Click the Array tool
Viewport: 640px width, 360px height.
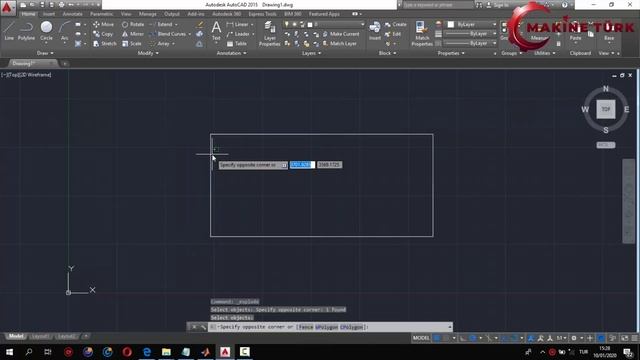160,43
